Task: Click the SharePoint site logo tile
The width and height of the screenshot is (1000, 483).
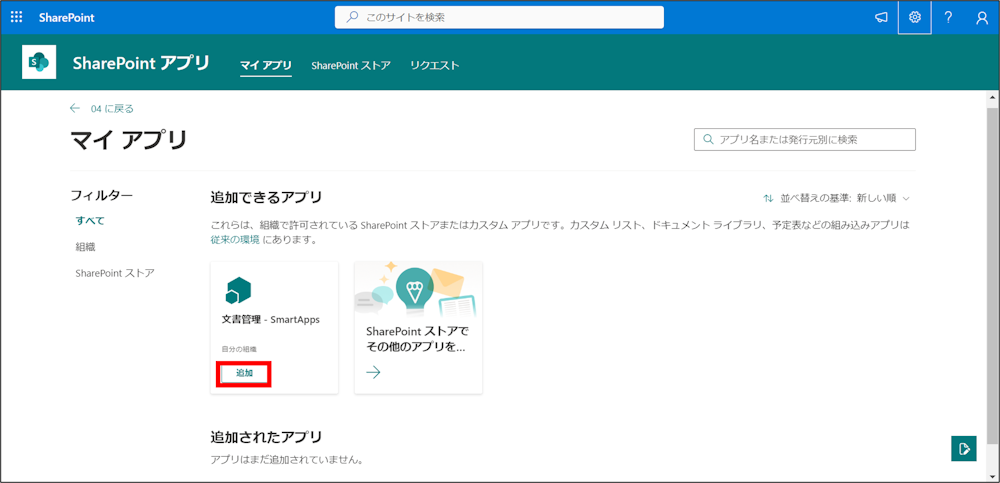Action: click(40, 62)
